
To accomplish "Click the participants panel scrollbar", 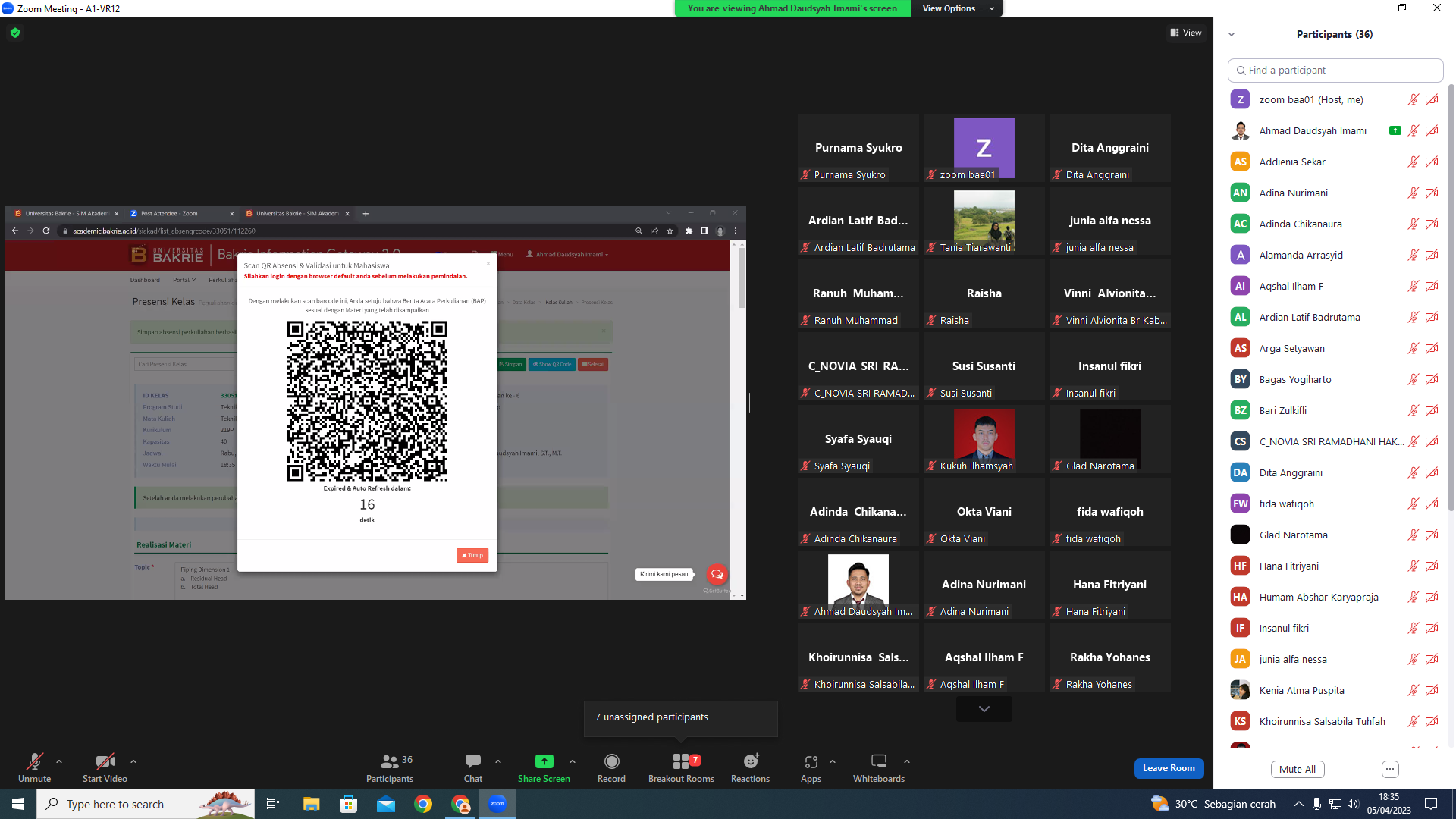I will (1451, 296).
